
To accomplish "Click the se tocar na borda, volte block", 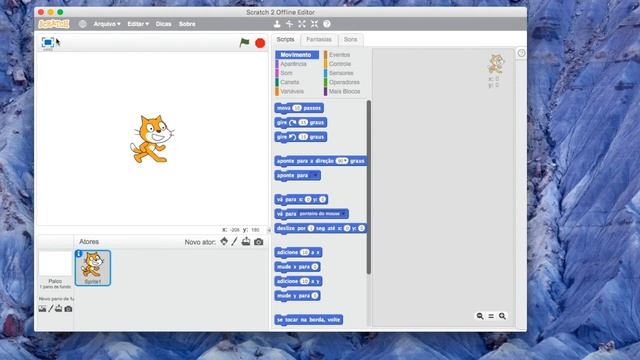I will pos(309,320).
